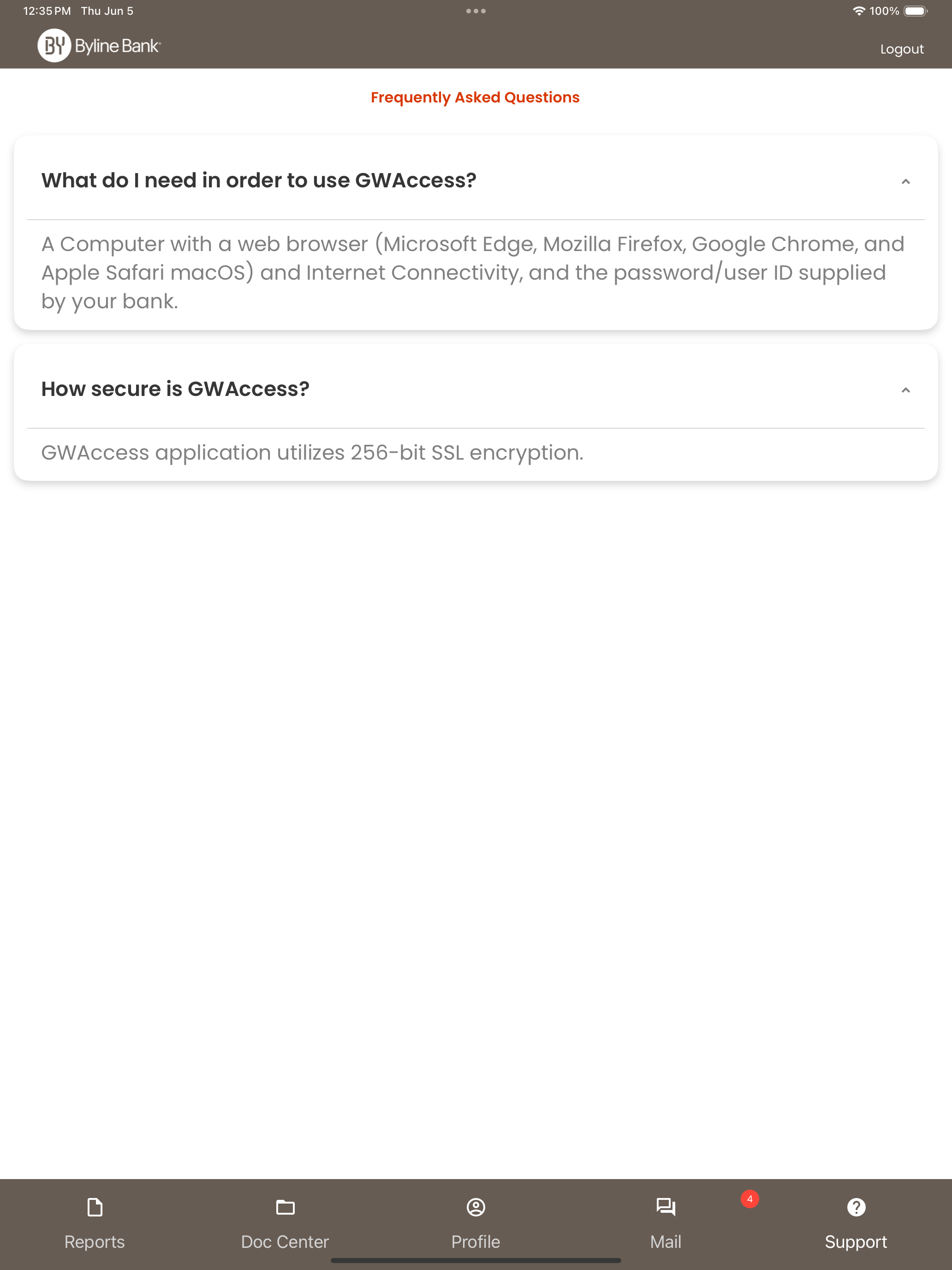Screen dimensions: 952x1270
Task: Tap the battery status icon
Action: [x=915, y=11]
